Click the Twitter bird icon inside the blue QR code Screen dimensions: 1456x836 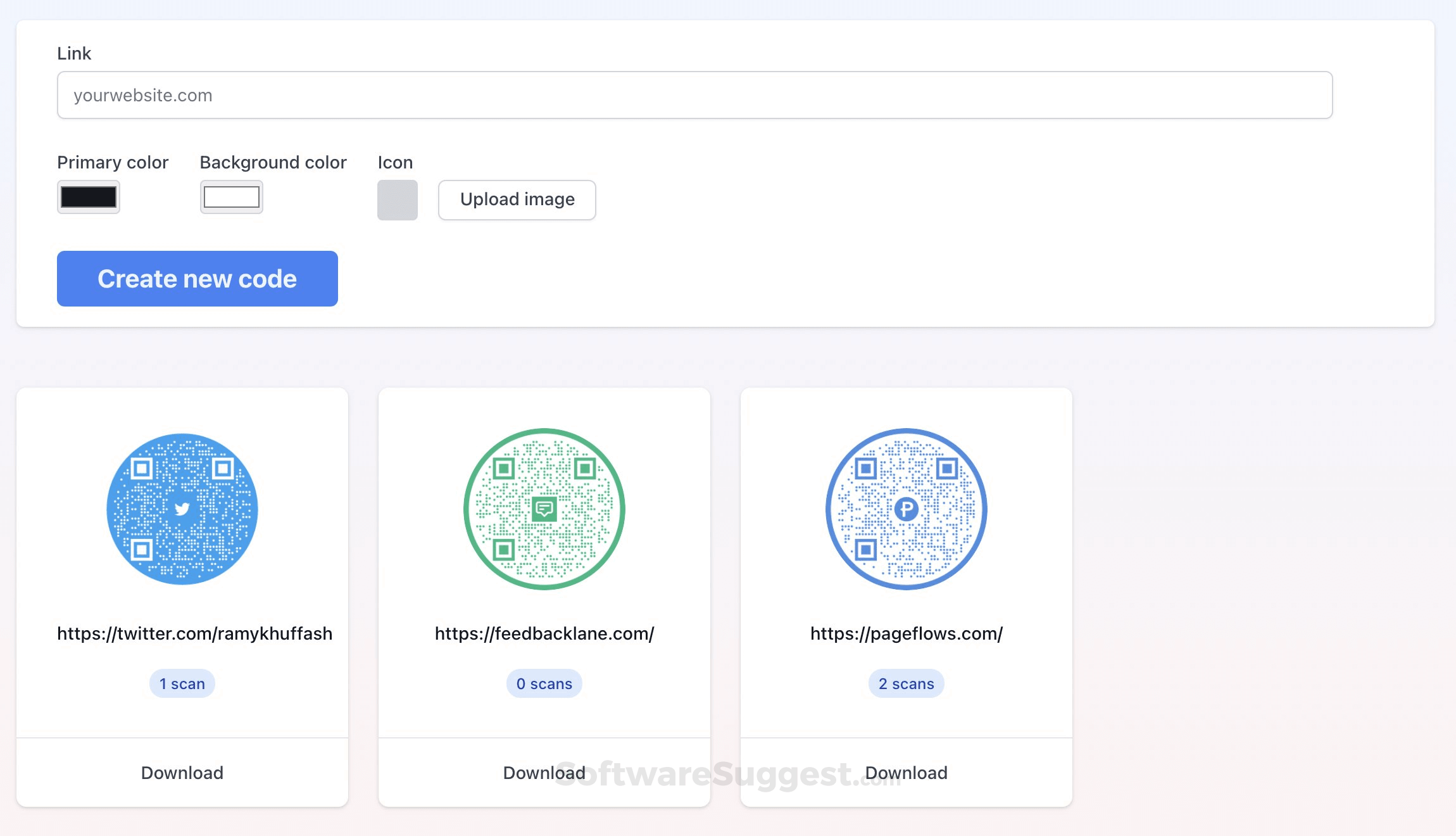pos(182,508)
